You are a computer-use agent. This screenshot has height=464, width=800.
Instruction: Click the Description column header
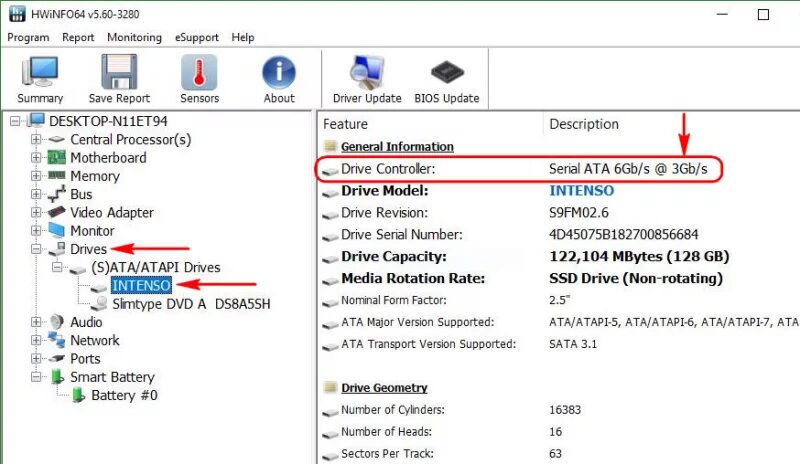tap(584, 124)
